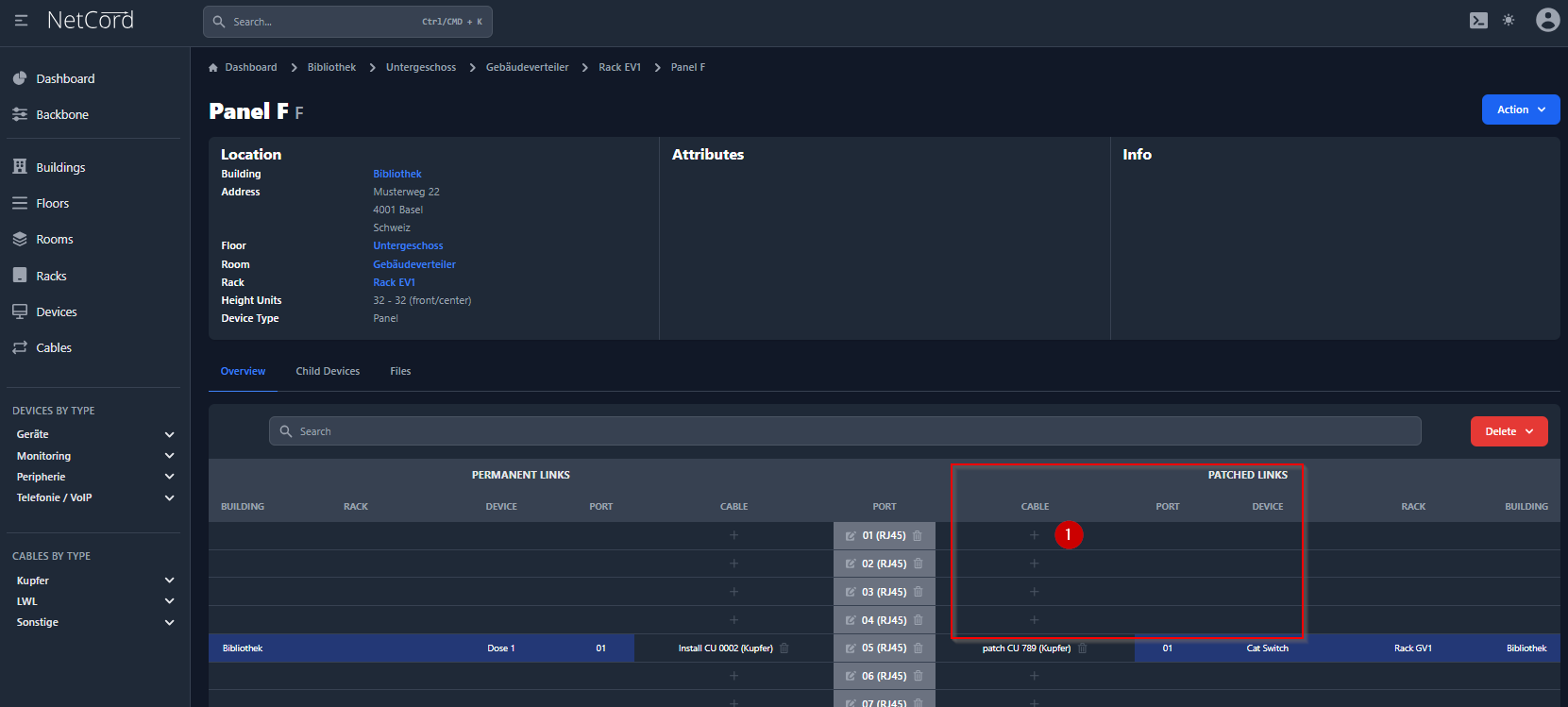1568x707 pixels.
Task: Open the Action dropdown button
Action: (x=1520, y=109)
